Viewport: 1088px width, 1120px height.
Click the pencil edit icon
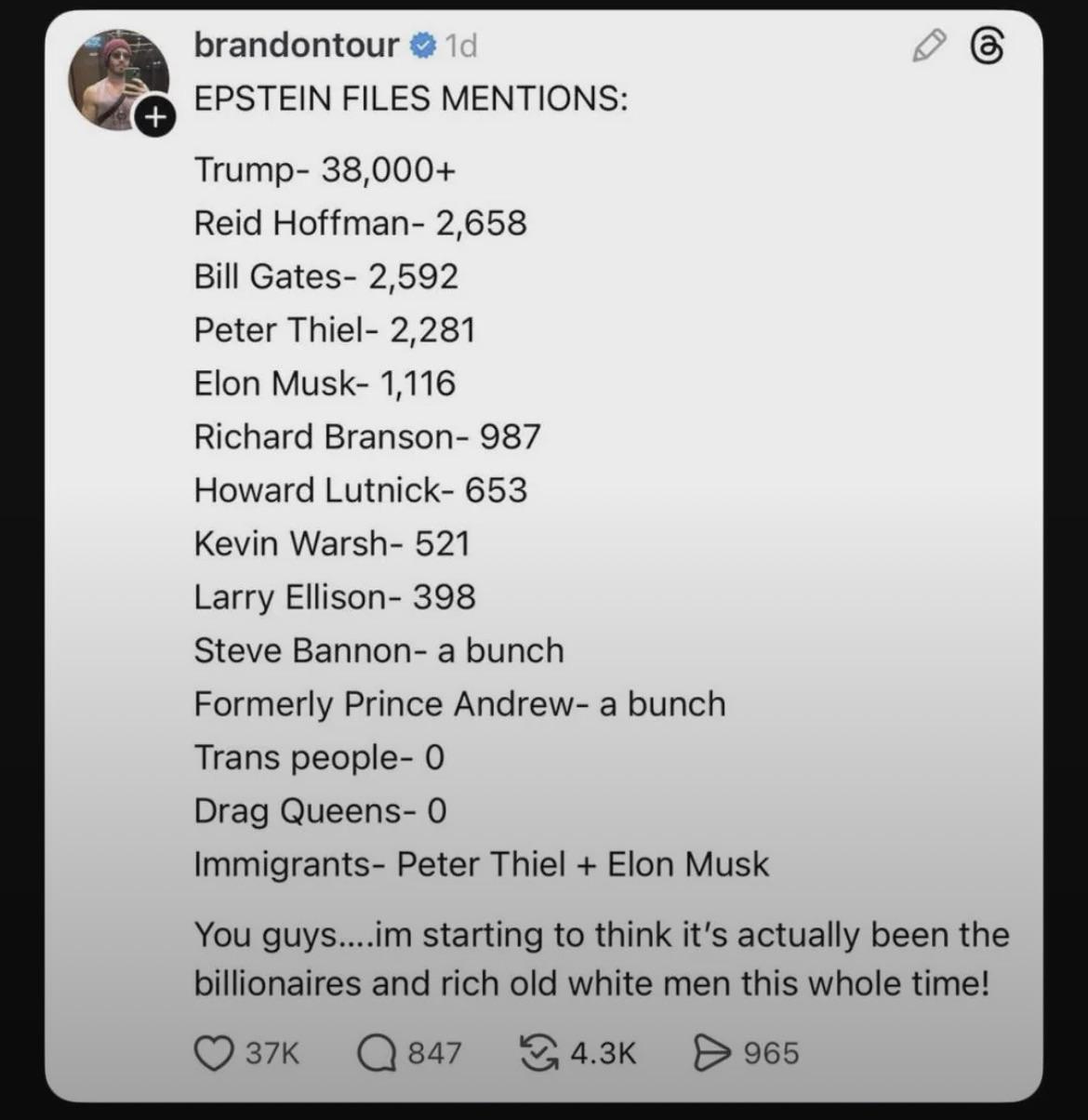[x=928, y=46]
